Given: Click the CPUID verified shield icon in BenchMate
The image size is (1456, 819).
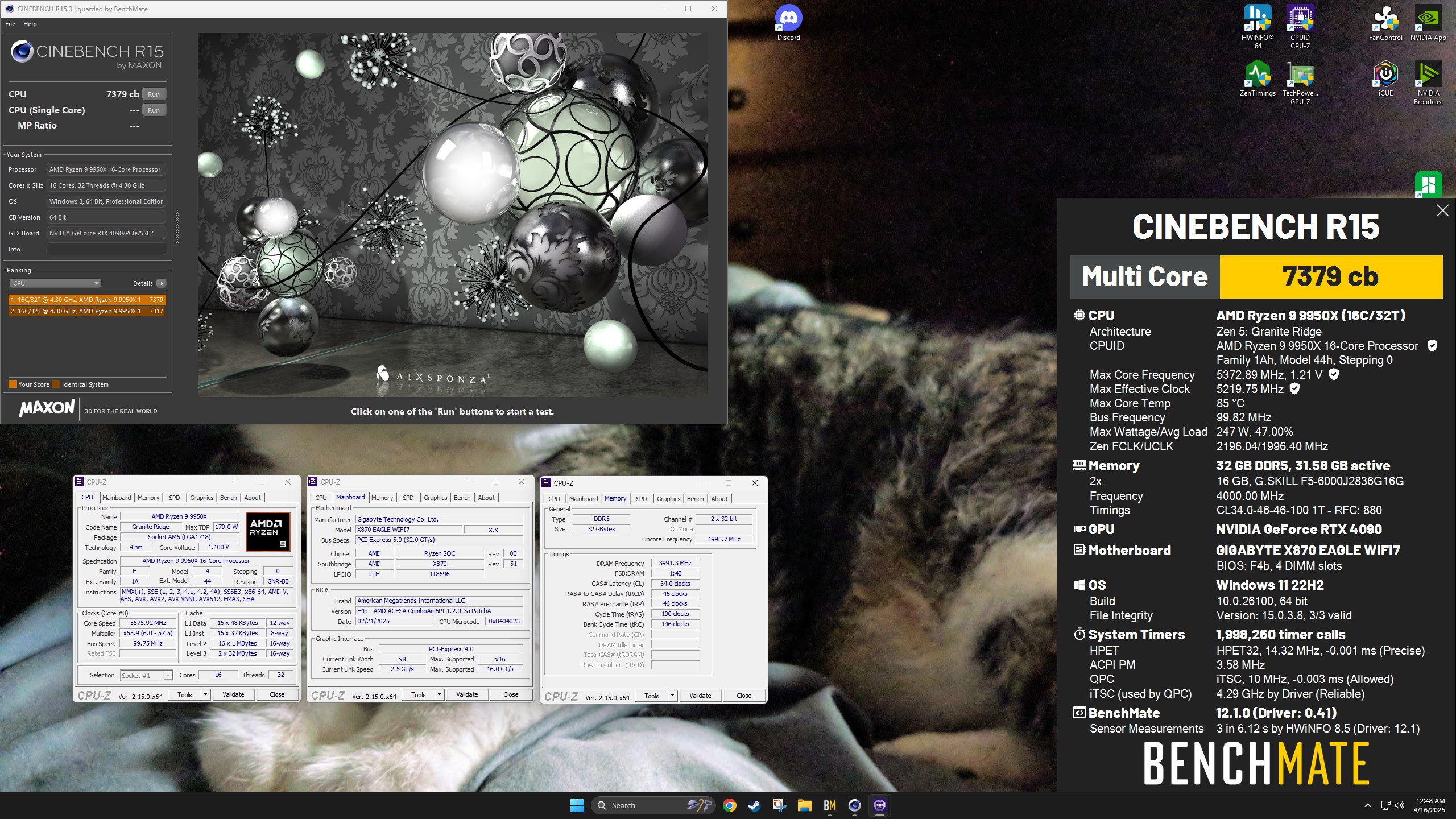Looking at the screenshot, I should pos(1433,345).
